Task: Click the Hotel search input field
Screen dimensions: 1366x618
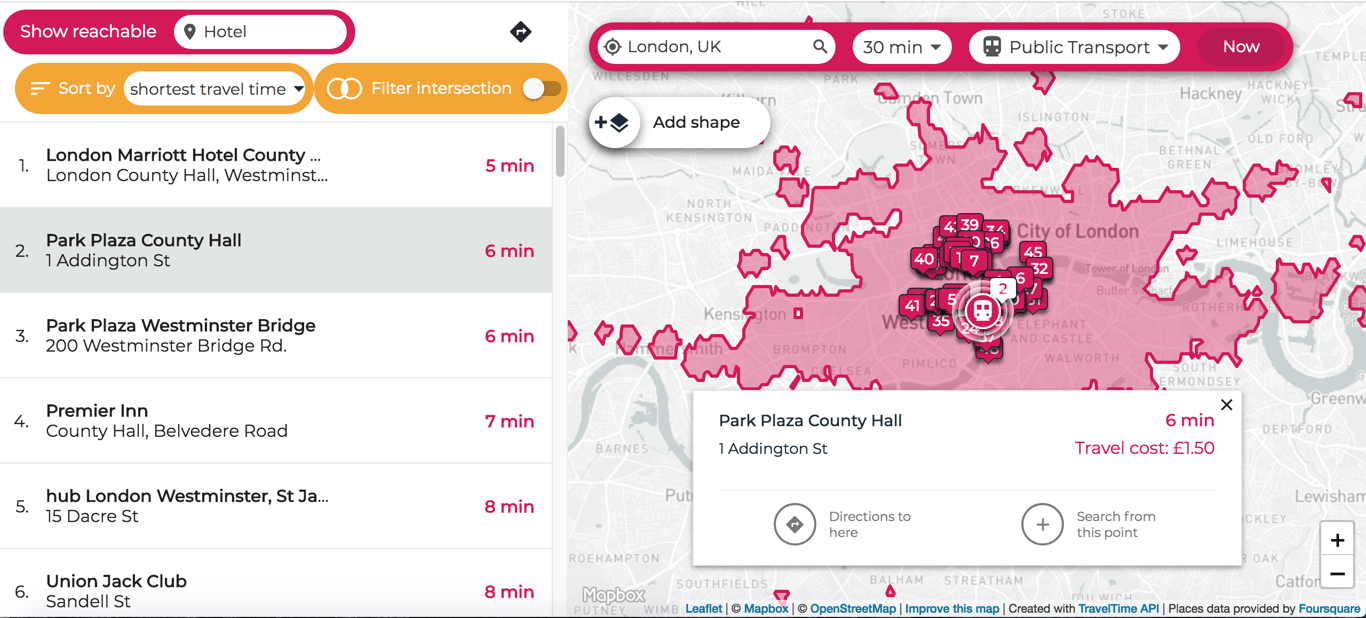Action: 261,32
